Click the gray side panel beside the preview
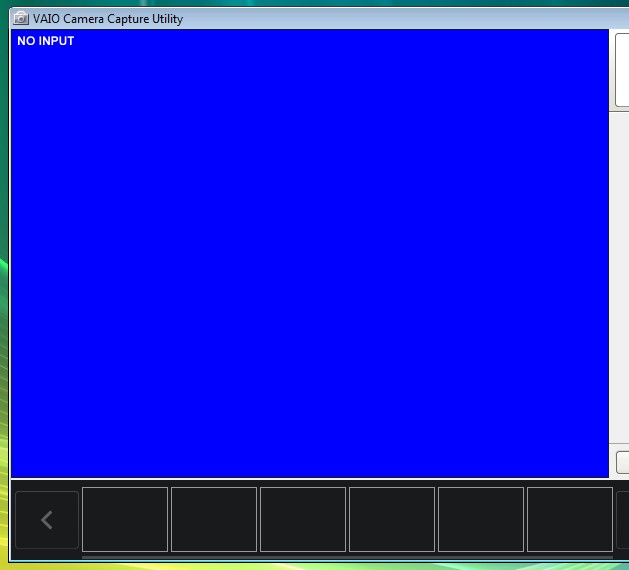The image size is (629, 570). tap(620, 280)
